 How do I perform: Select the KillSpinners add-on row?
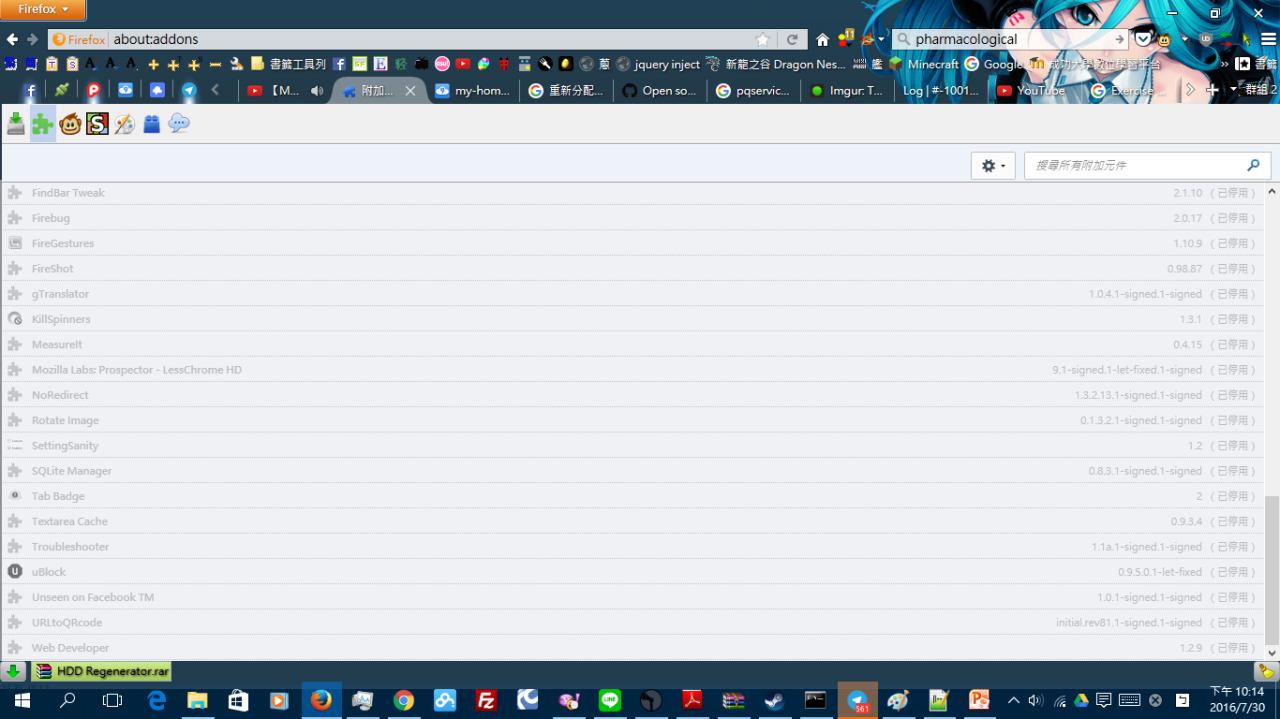(x=632, y=319)
